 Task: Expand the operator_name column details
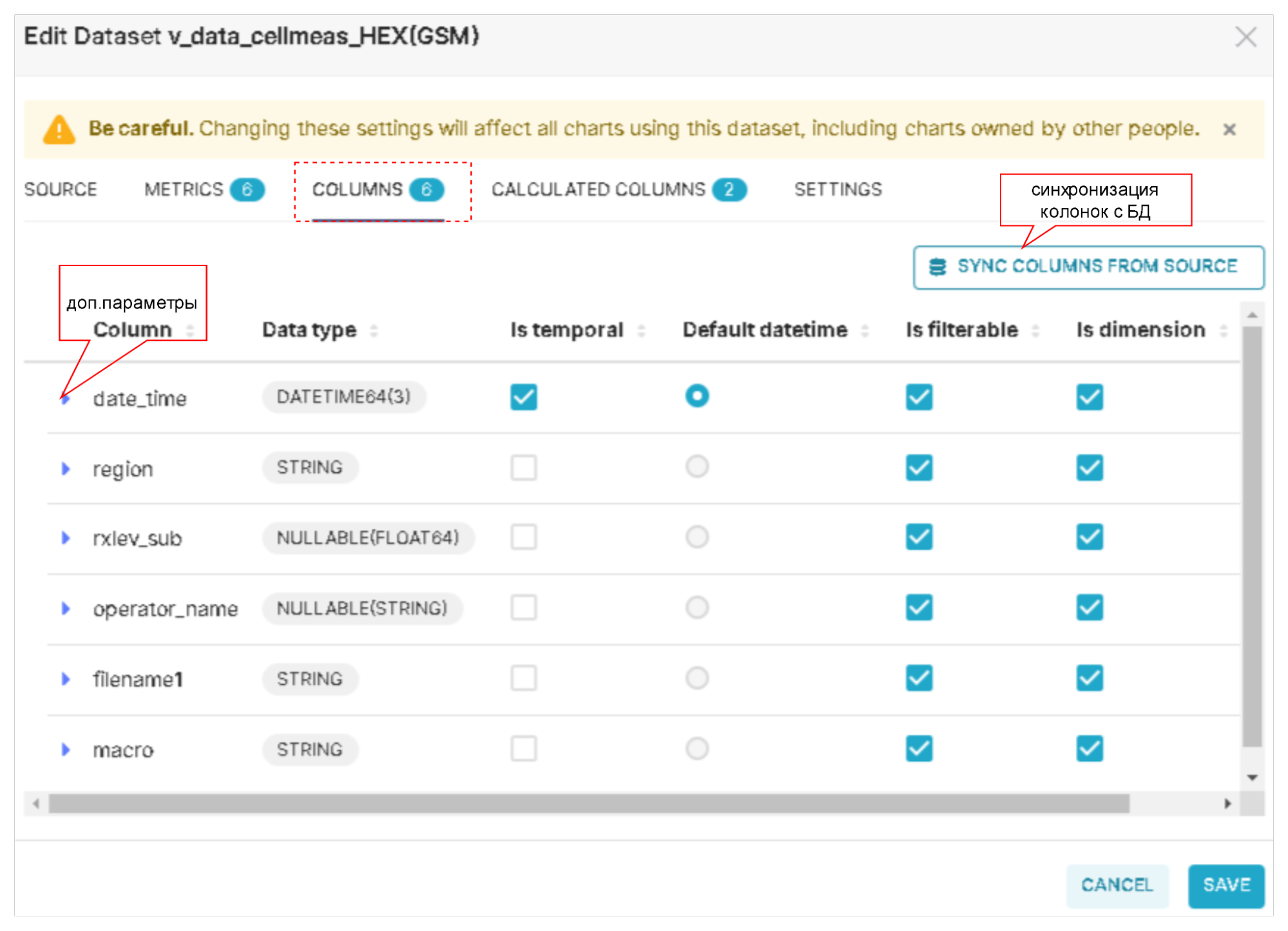click(66, 608)
